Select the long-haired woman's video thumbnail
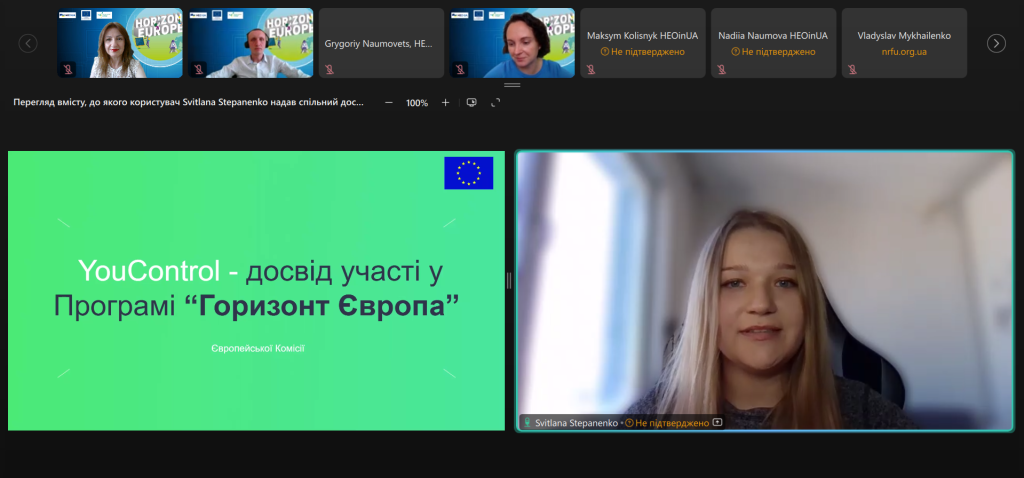Image resolution: width=1024 pixels, height=478 pixels. [120, 43]
